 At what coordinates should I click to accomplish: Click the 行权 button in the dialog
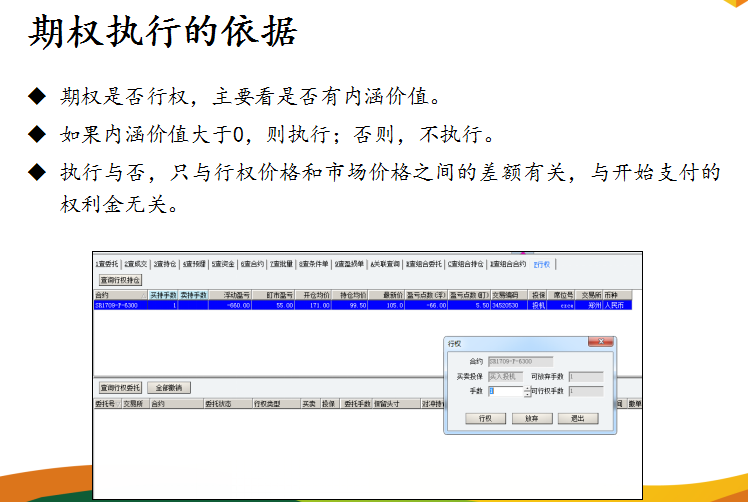(x=485, y=418)
